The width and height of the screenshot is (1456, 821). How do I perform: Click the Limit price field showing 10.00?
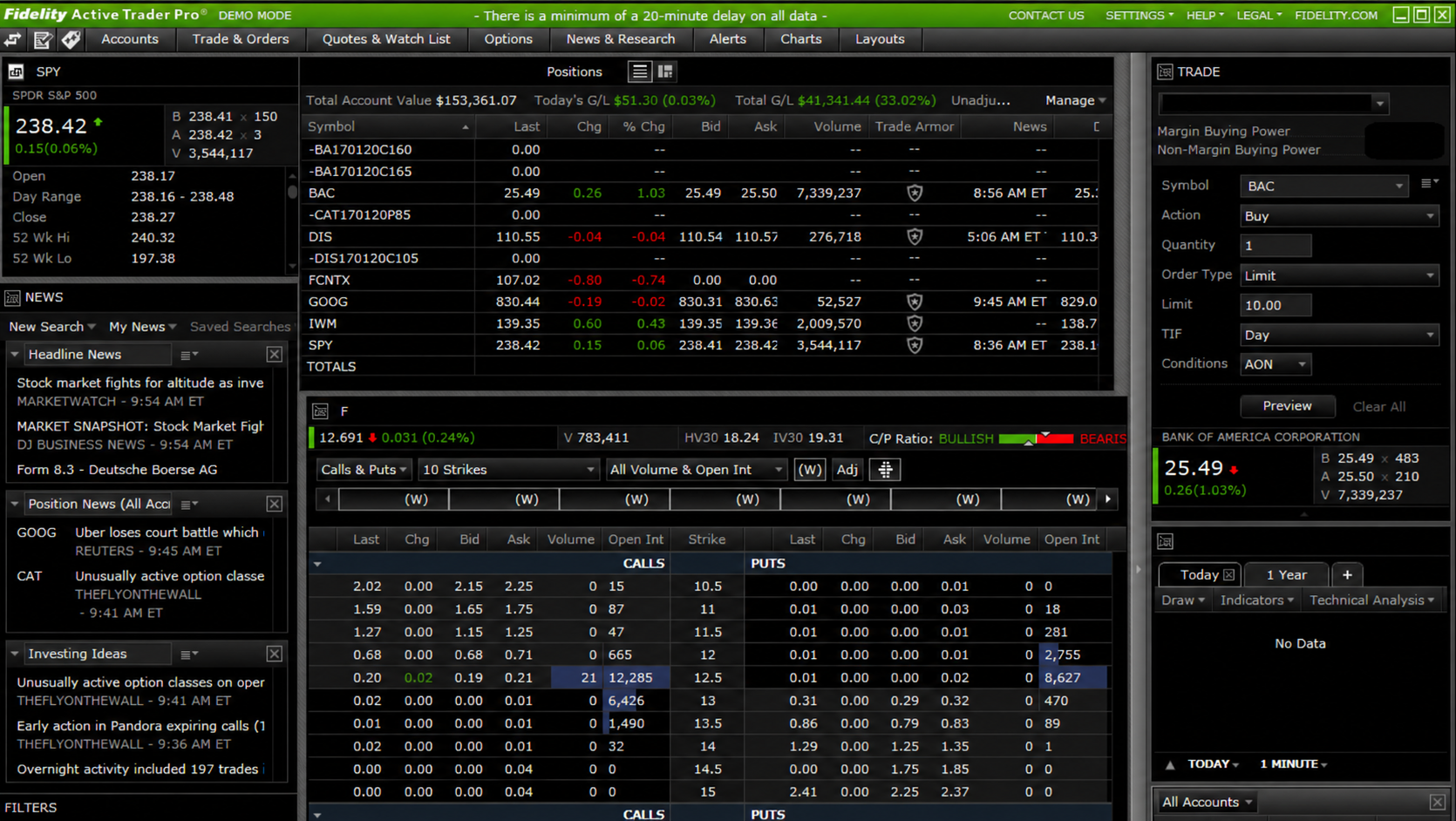[x=1276, y=305]
